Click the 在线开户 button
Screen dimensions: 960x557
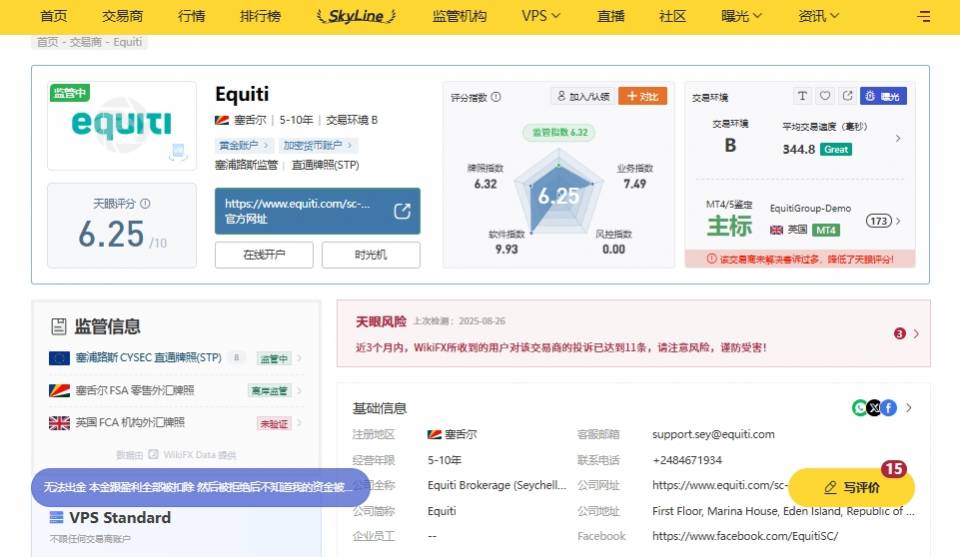coord(264,255)
